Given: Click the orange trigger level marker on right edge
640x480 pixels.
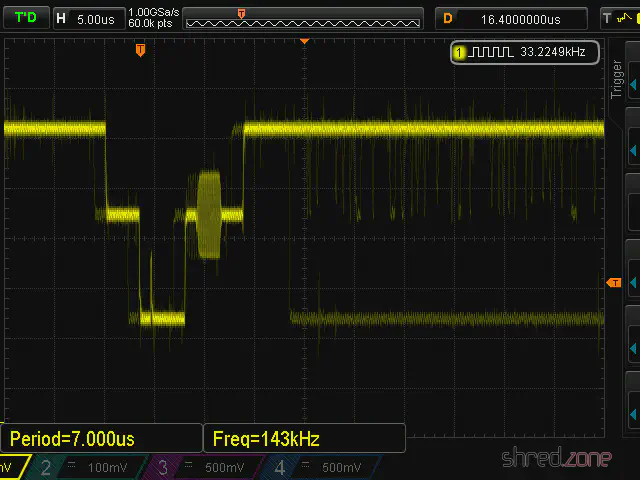Looking at the screenshot, I should point(615,284).
